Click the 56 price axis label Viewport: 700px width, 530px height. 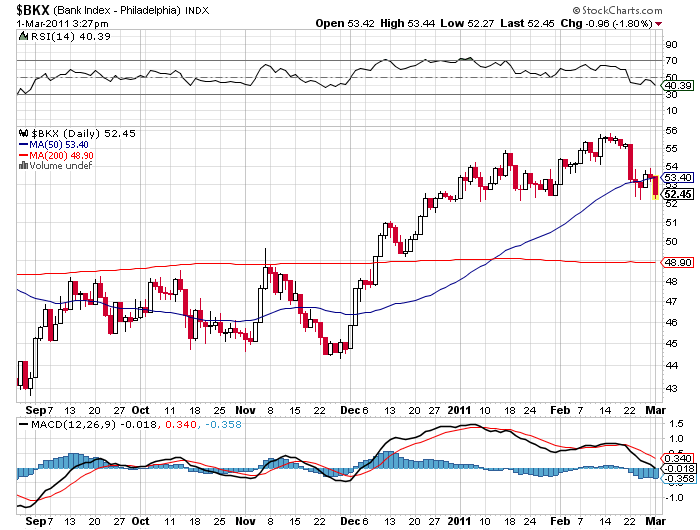pos(671,131)
